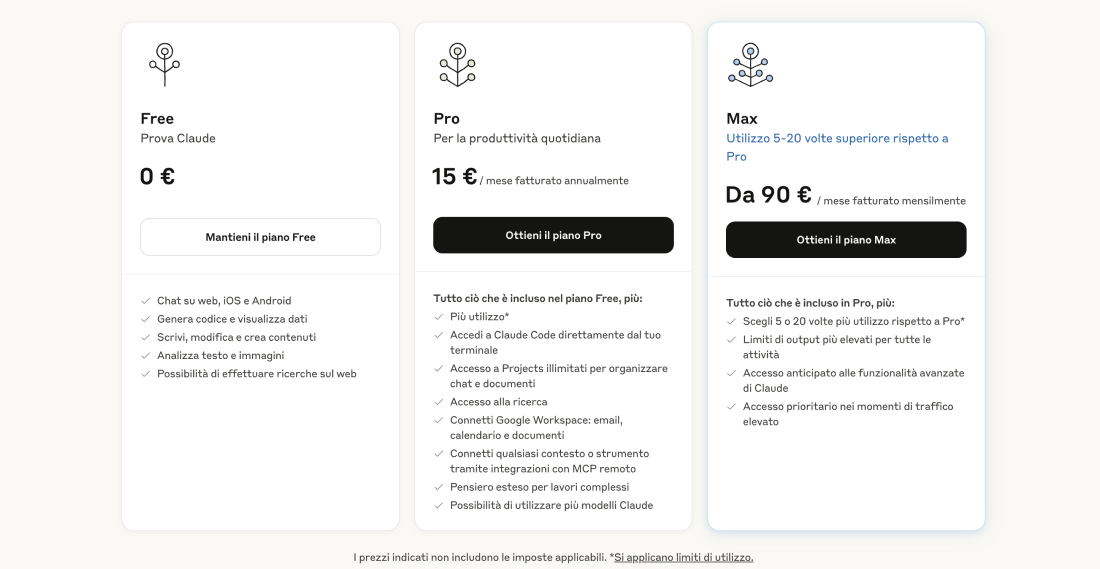
Task: Click checkmark next to 'Pensiero esteso per lavori complessi'
Action: (x=439, y=487)
